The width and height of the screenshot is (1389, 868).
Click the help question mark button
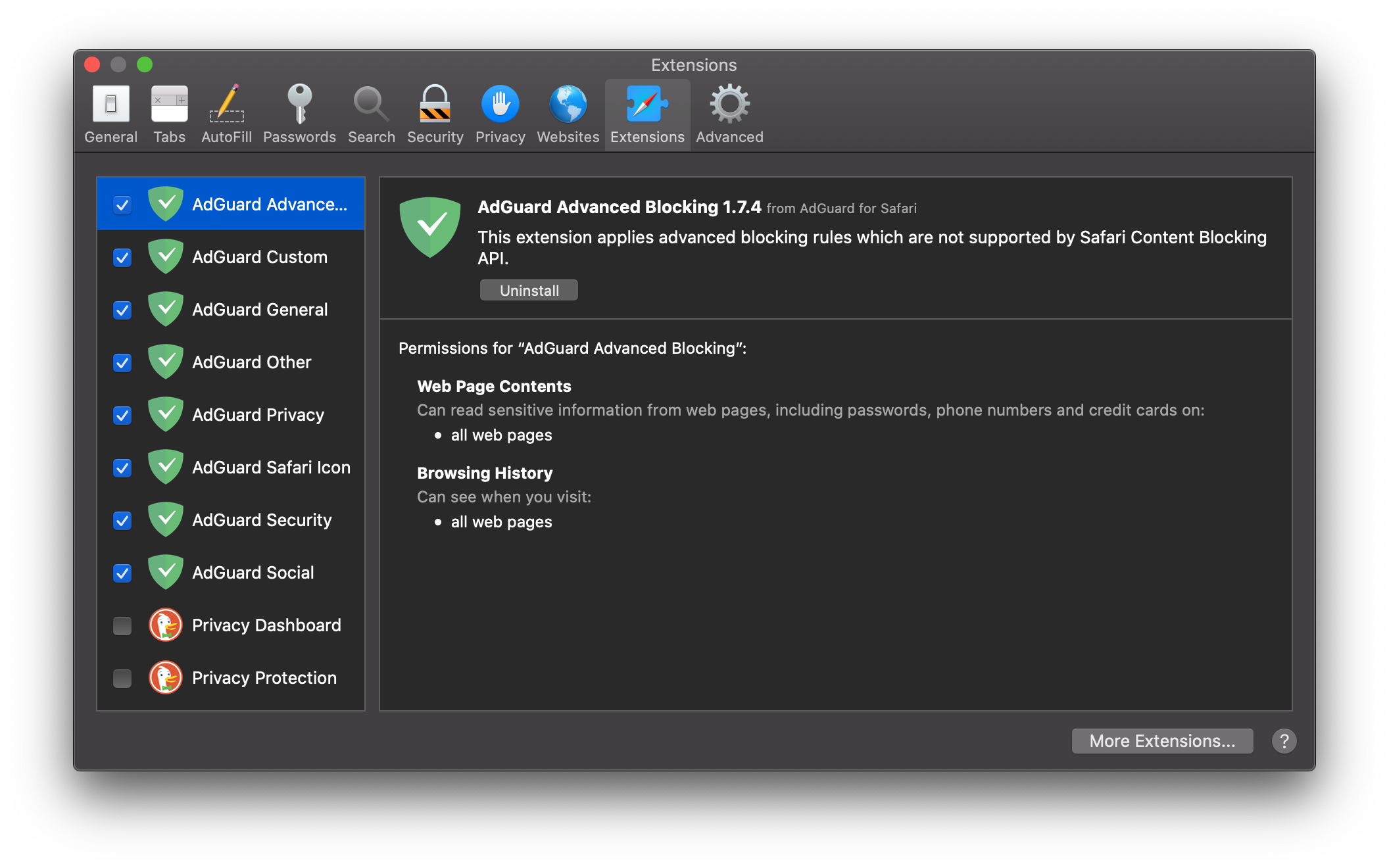click(x=1284, y=742)
